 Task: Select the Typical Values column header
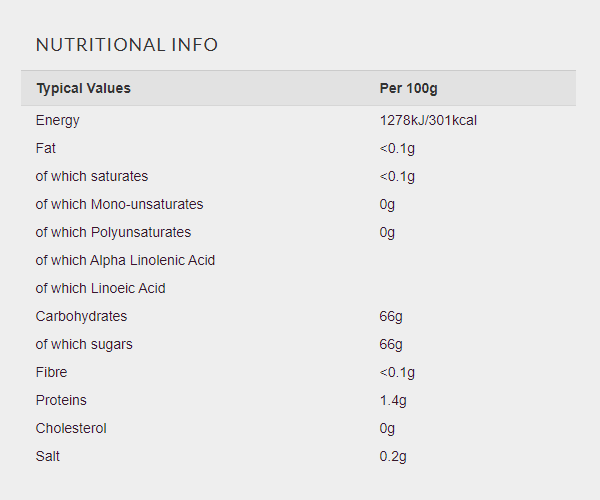click(83, 88)
